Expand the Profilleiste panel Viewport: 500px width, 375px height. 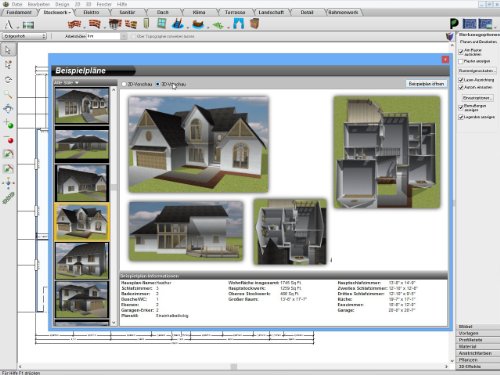coord(477,340)
